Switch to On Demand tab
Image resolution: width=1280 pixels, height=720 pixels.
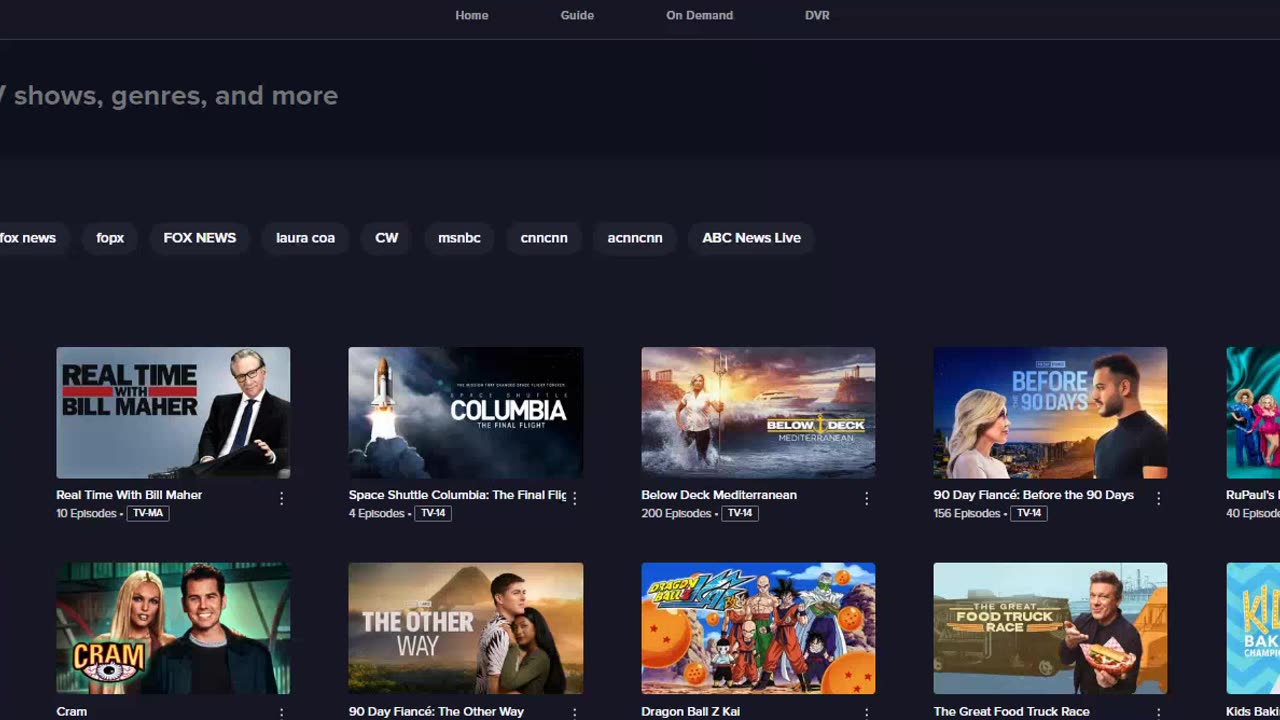pos(699,15)
